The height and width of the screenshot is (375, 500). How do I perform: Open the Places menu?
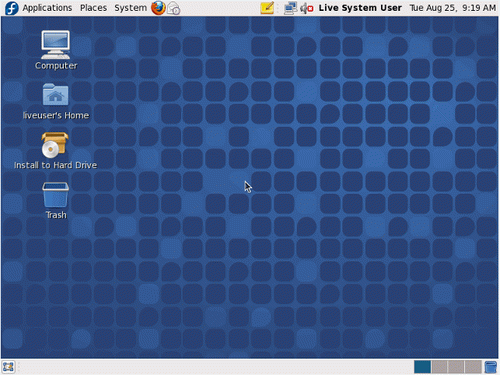coord(93,8)
